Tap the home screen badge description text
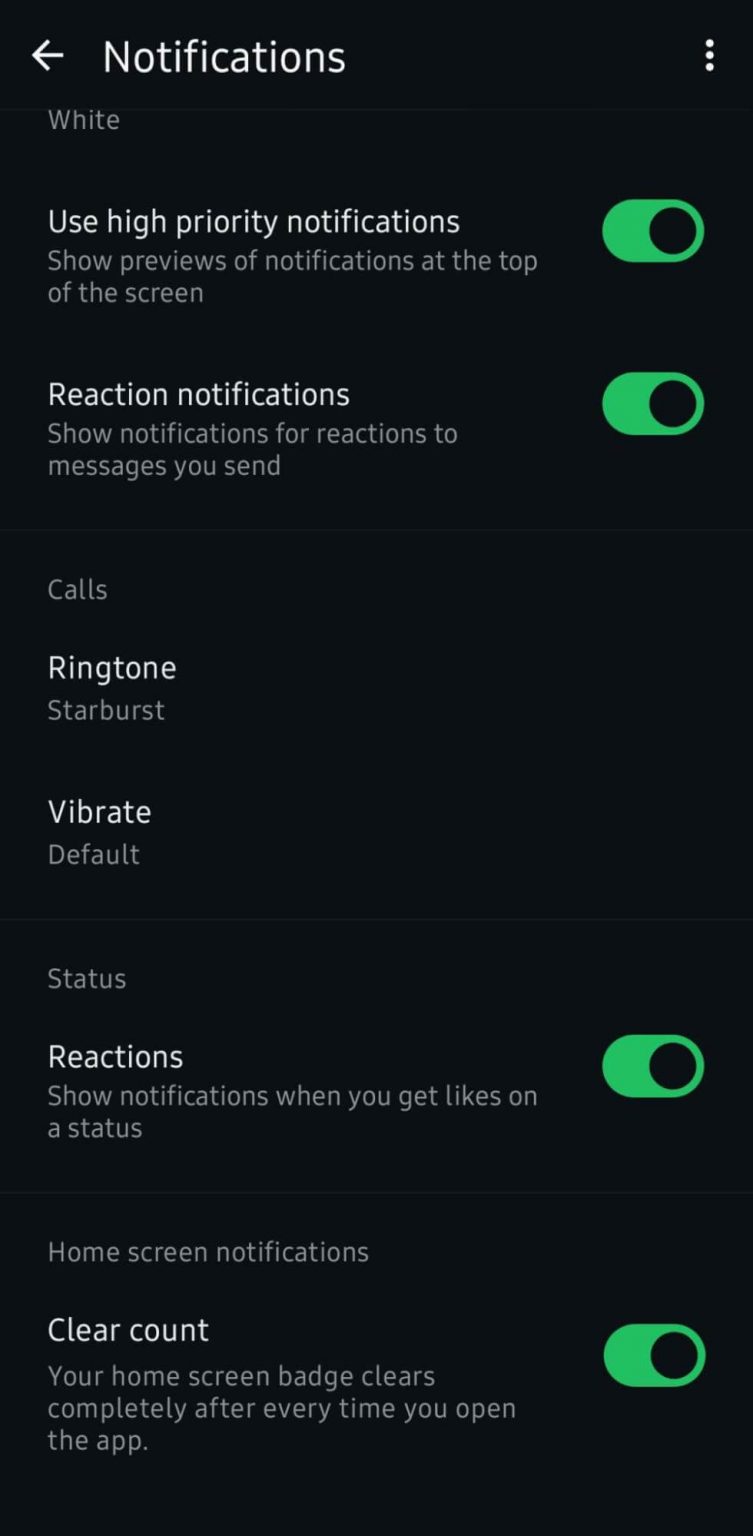753x1536 pixels. pyautogui.click(x=282, y=1408)
